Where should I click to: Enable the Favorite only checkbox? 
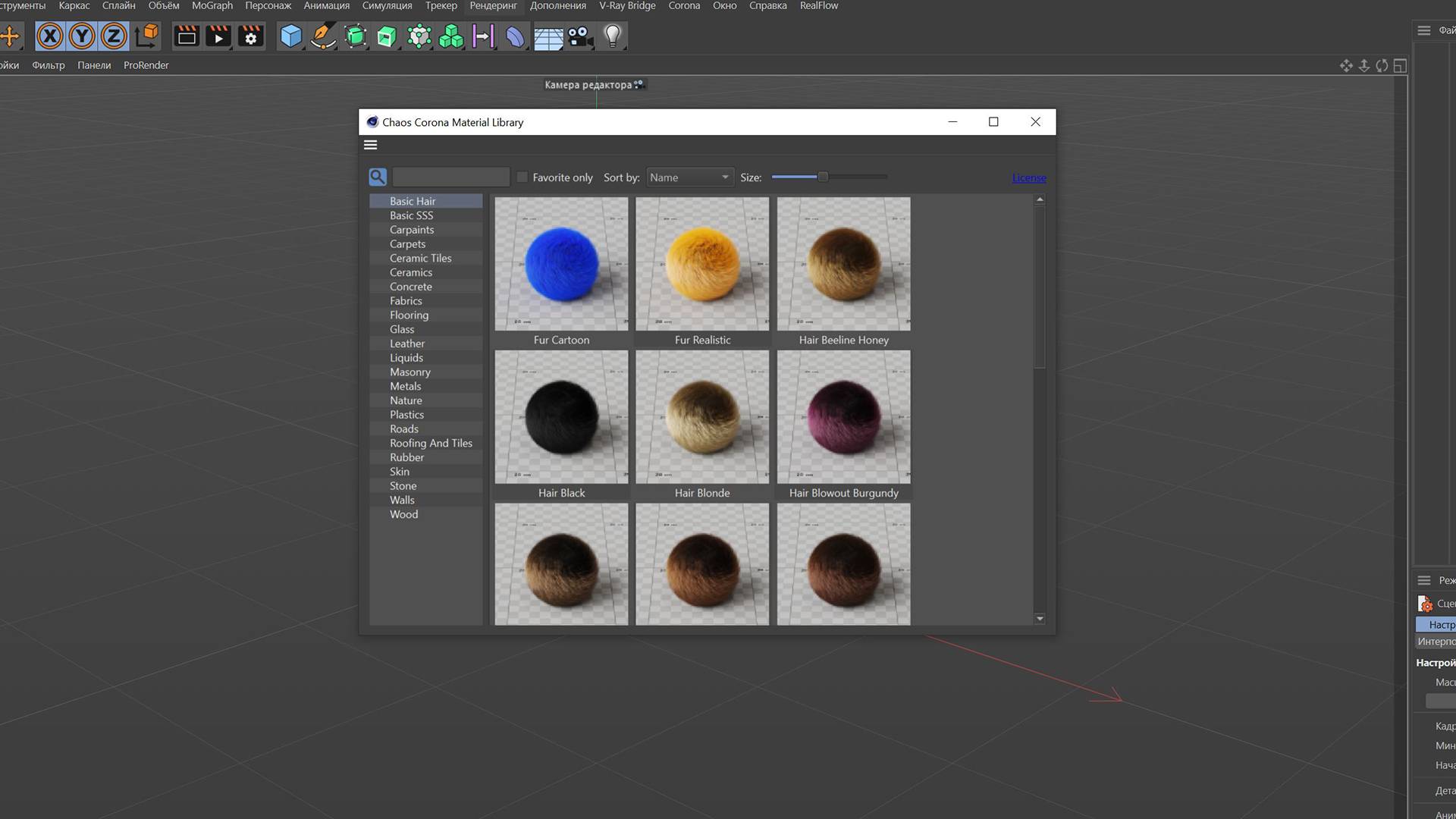coord(522,177)
